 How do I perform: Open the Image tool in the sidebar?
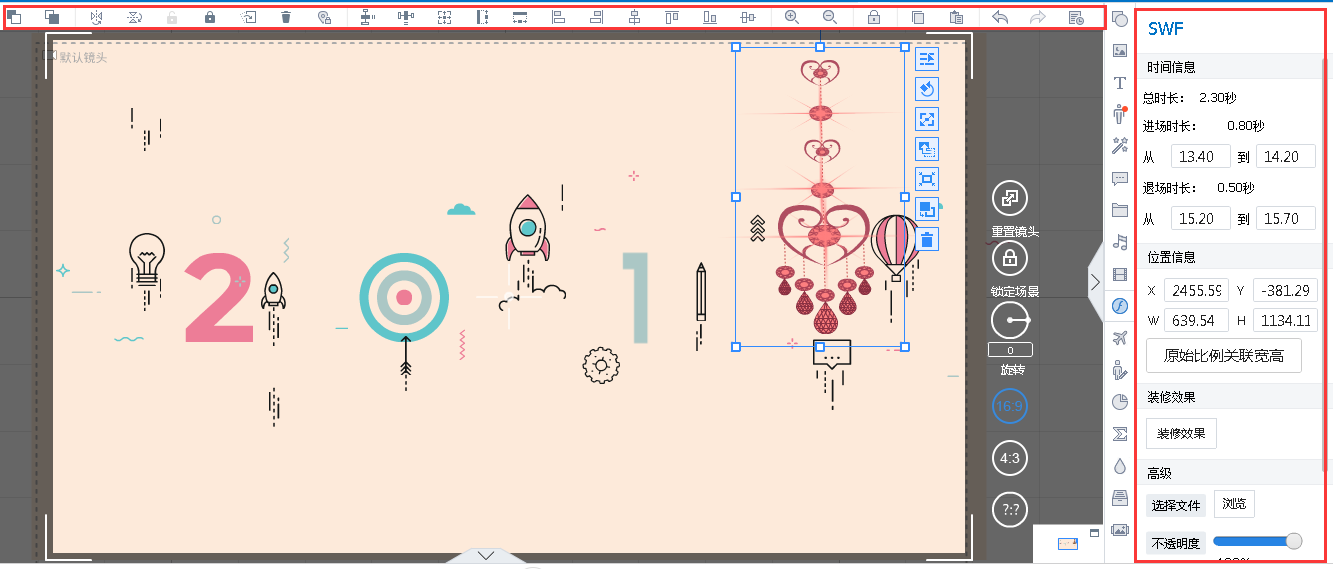click(1120, 50)
